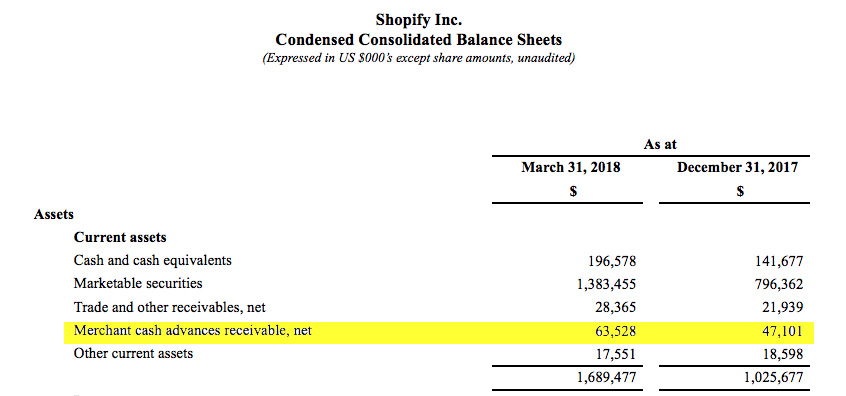Select the Cash and cash equivalents row label
This screenshot has width=846, height=396.
click(x=153, y=261)
